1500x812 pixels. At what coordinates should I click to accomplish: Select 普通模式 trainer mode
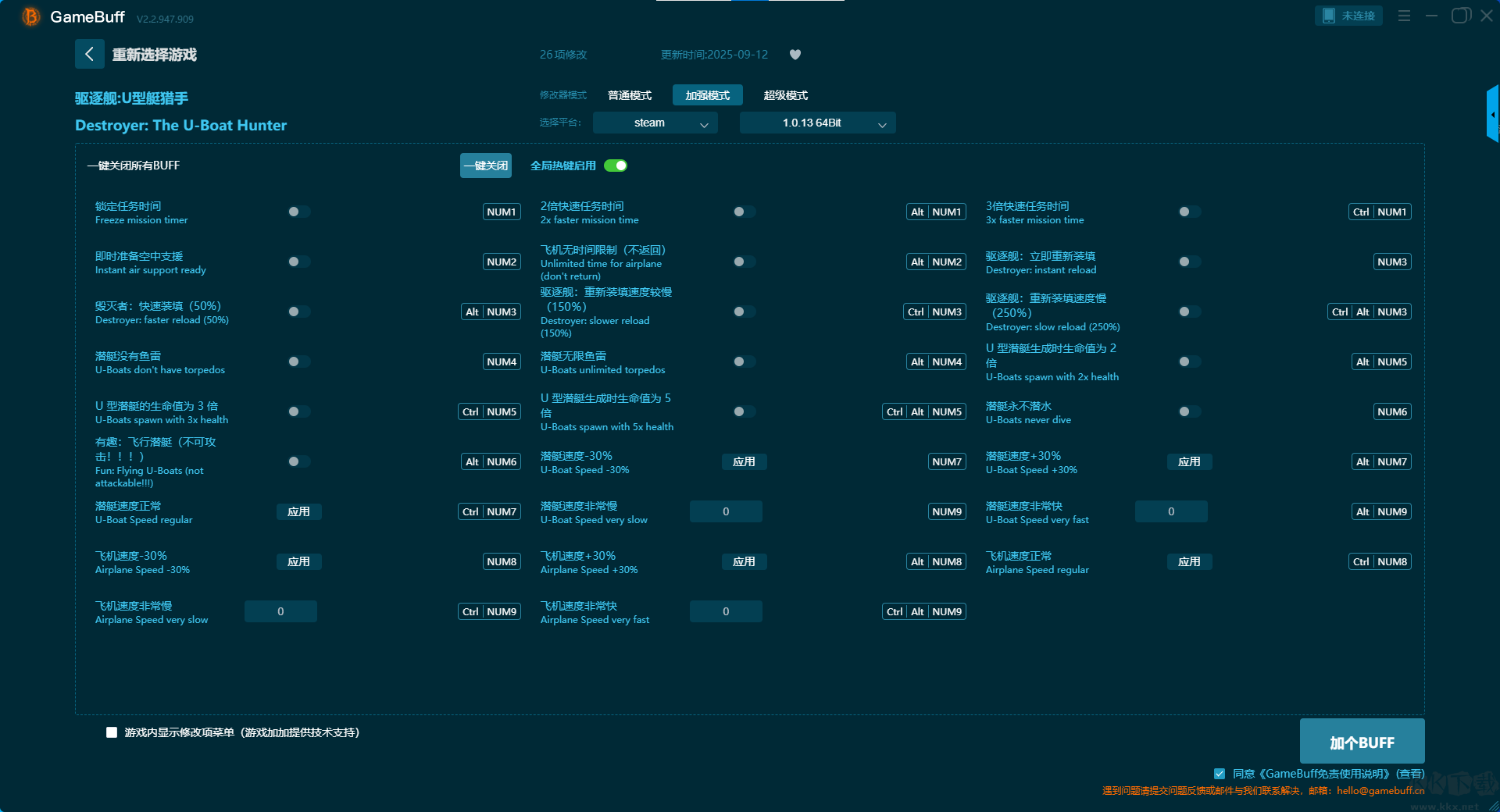(630, 95)
